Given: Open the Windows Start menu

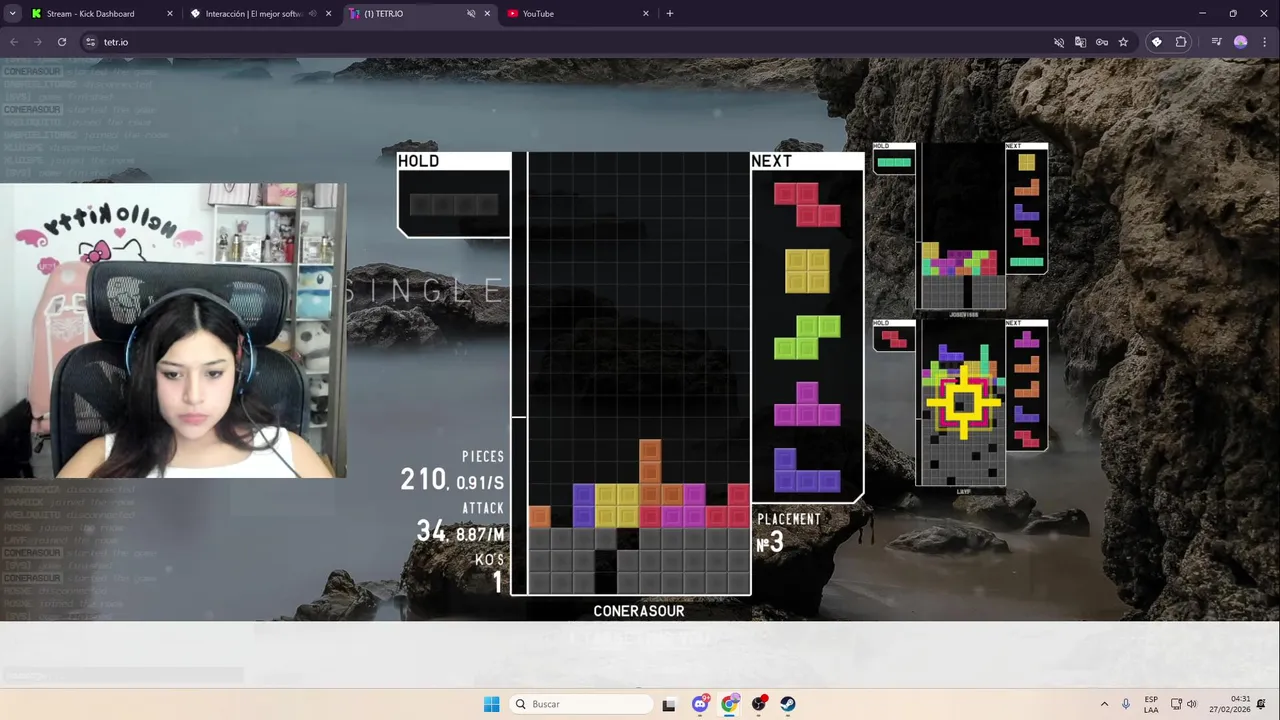Looking at the screenshot, I should point(491,704).
